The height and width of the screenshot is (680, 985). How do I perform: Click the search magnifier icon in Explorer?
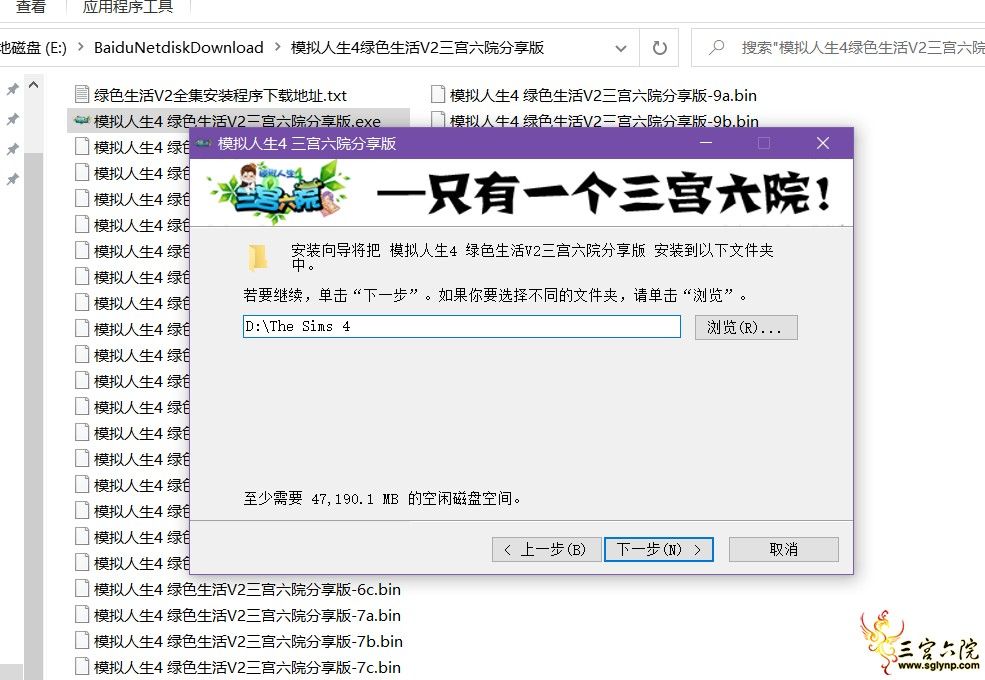(x=716, y=47)
